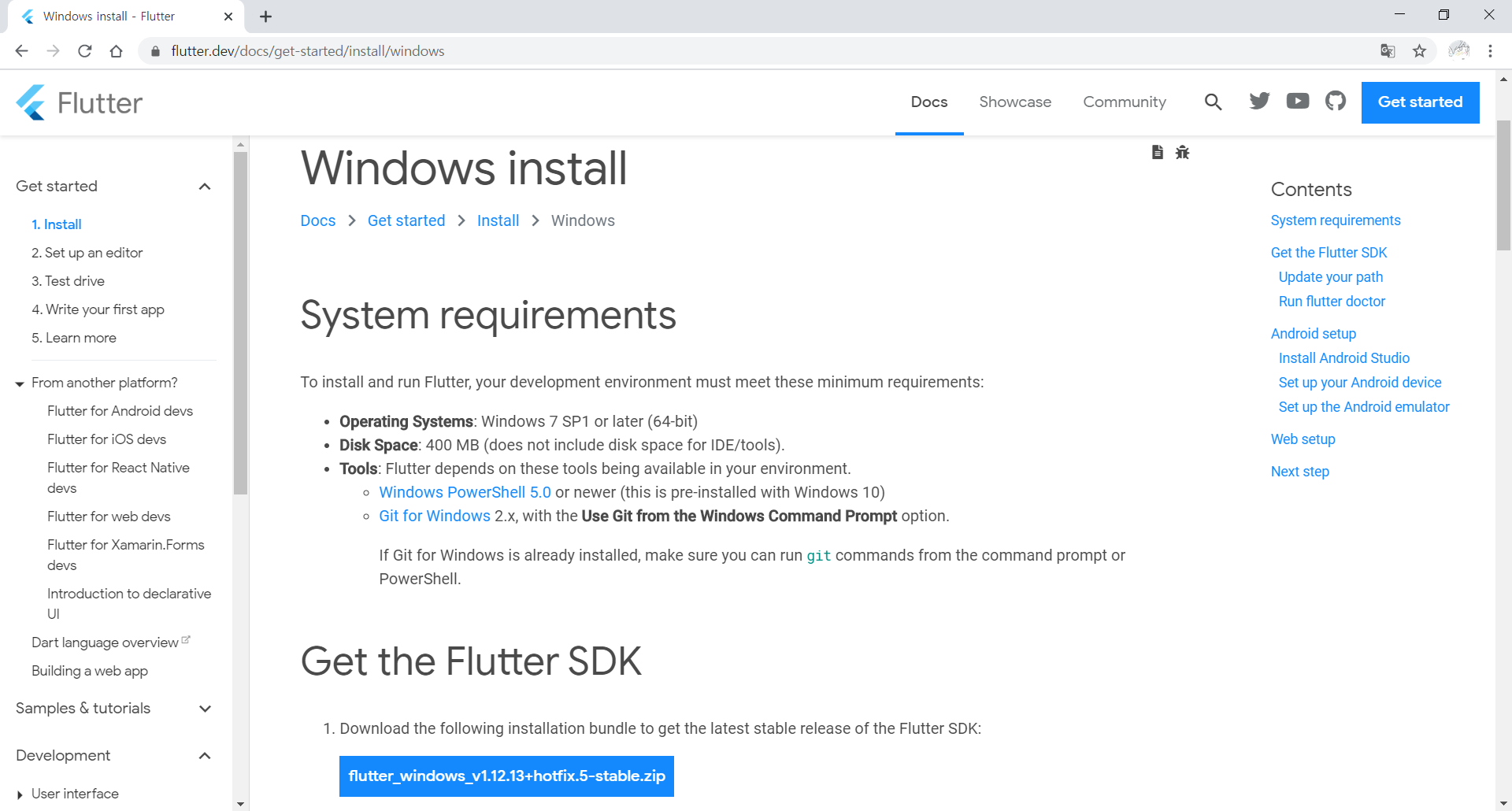Open Chrome three-dot menu

pyautogui.click(x=1490, y=51)
